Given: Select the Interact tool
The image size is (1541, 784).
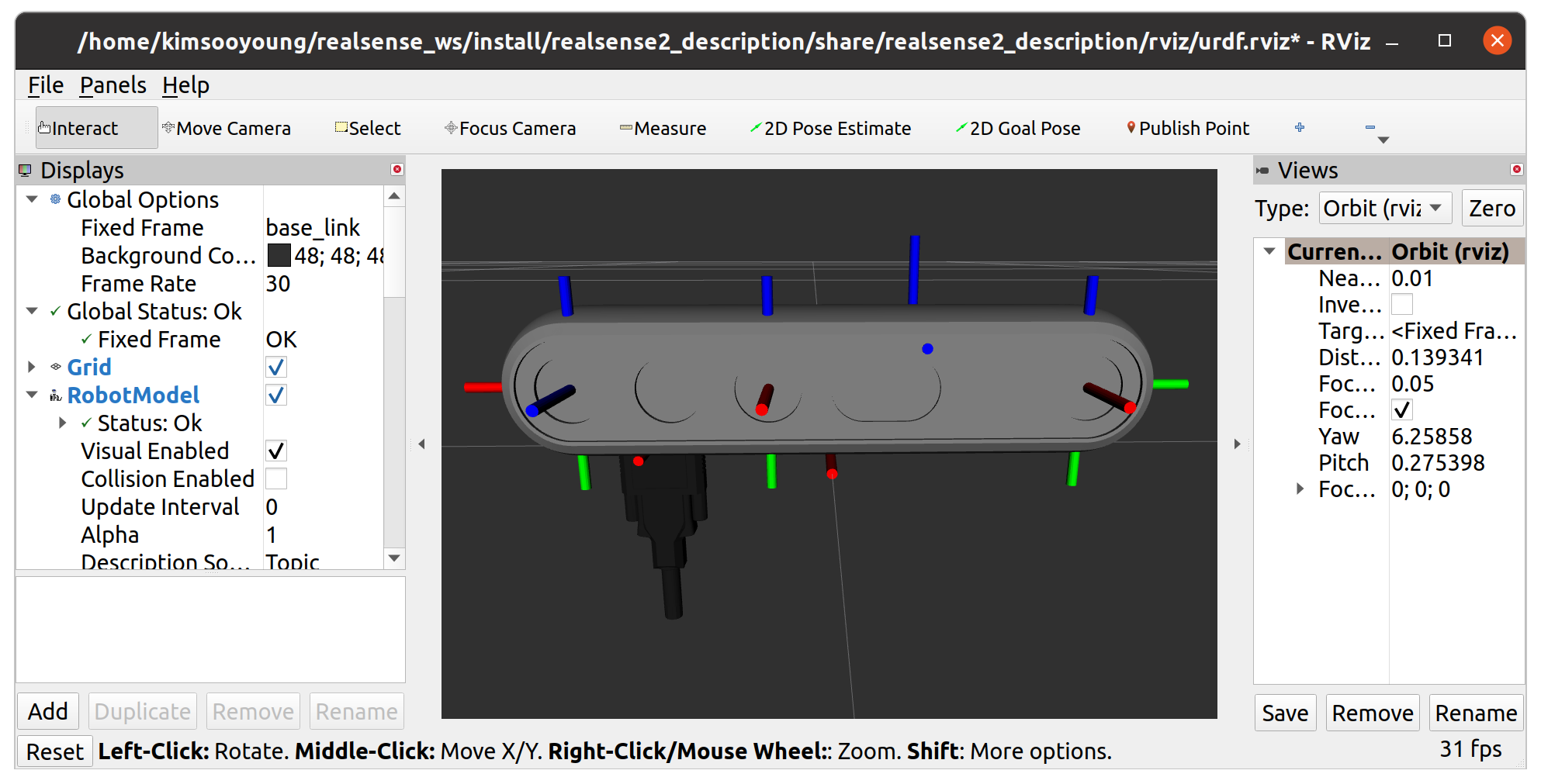Looking at the screenshot, I should (x=96, y=128).
